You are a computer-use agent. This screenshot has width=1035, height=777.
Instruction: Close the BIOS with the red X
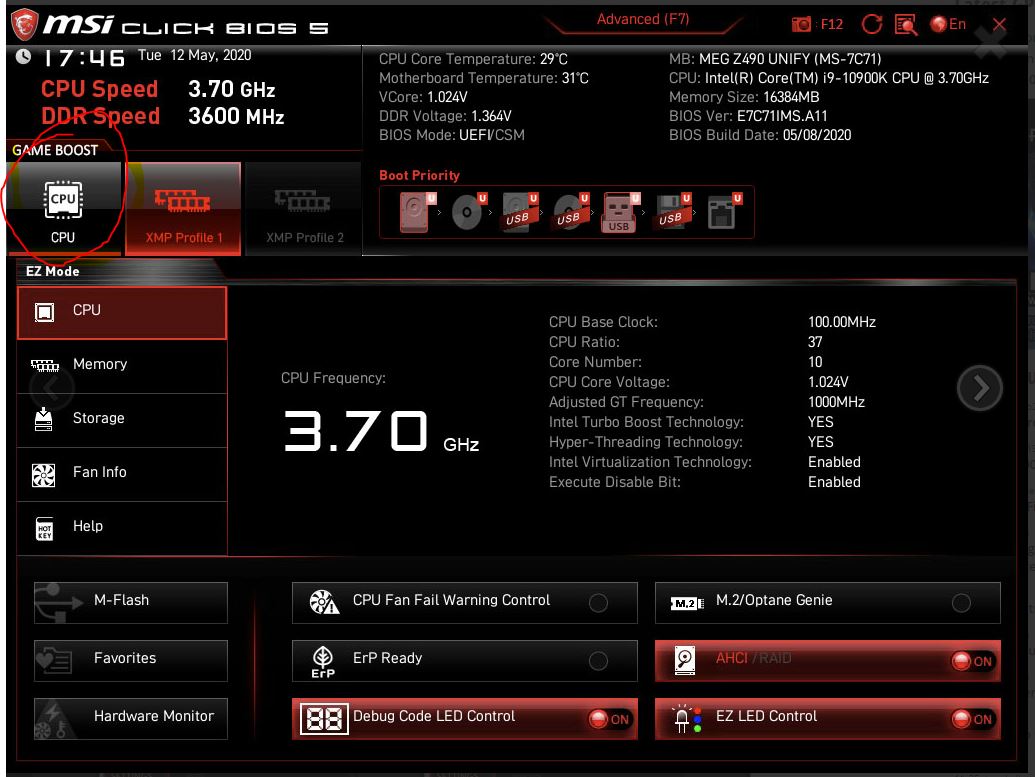pos(999,24)
